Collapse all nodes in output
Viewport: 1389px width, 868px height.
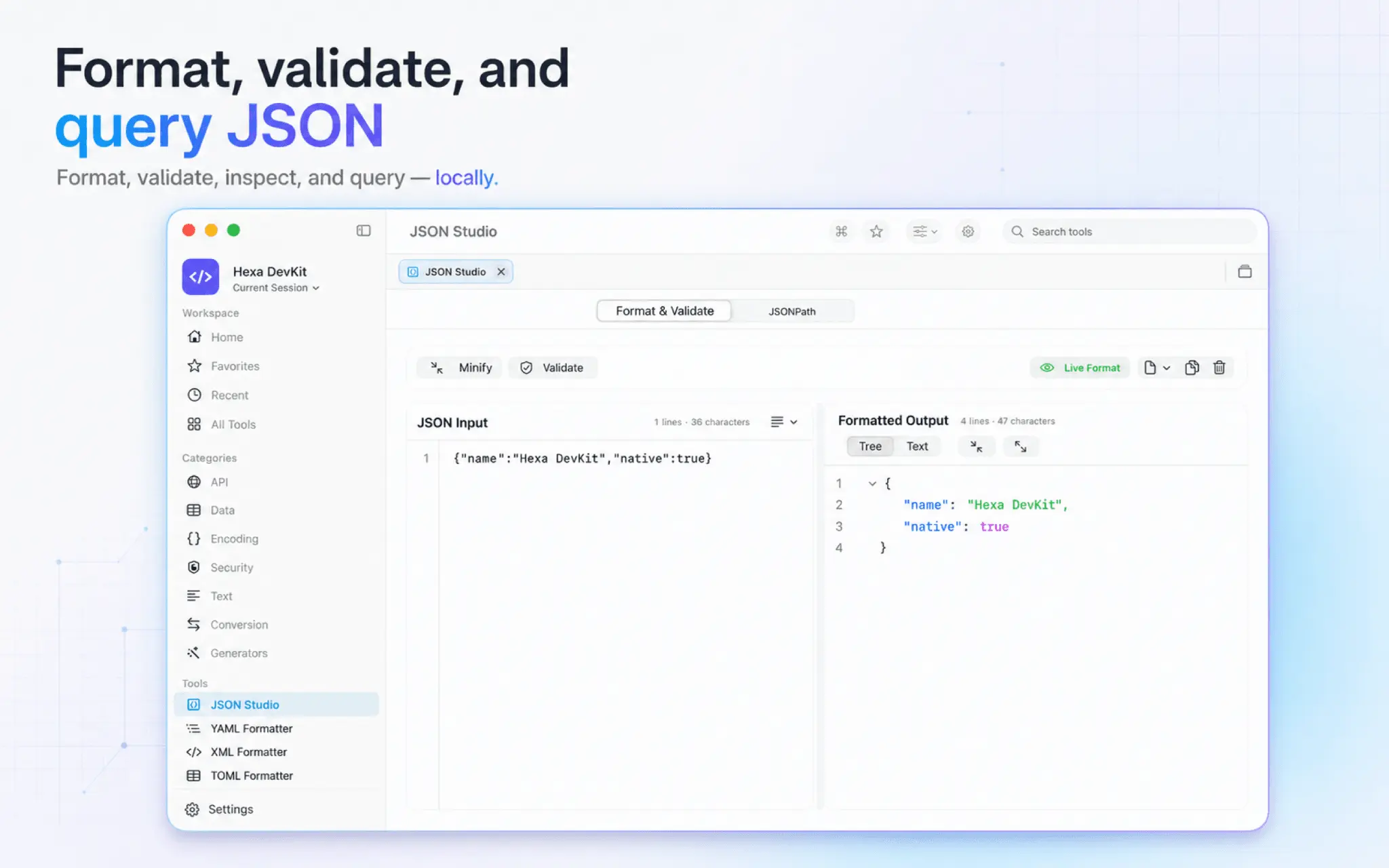976,446
